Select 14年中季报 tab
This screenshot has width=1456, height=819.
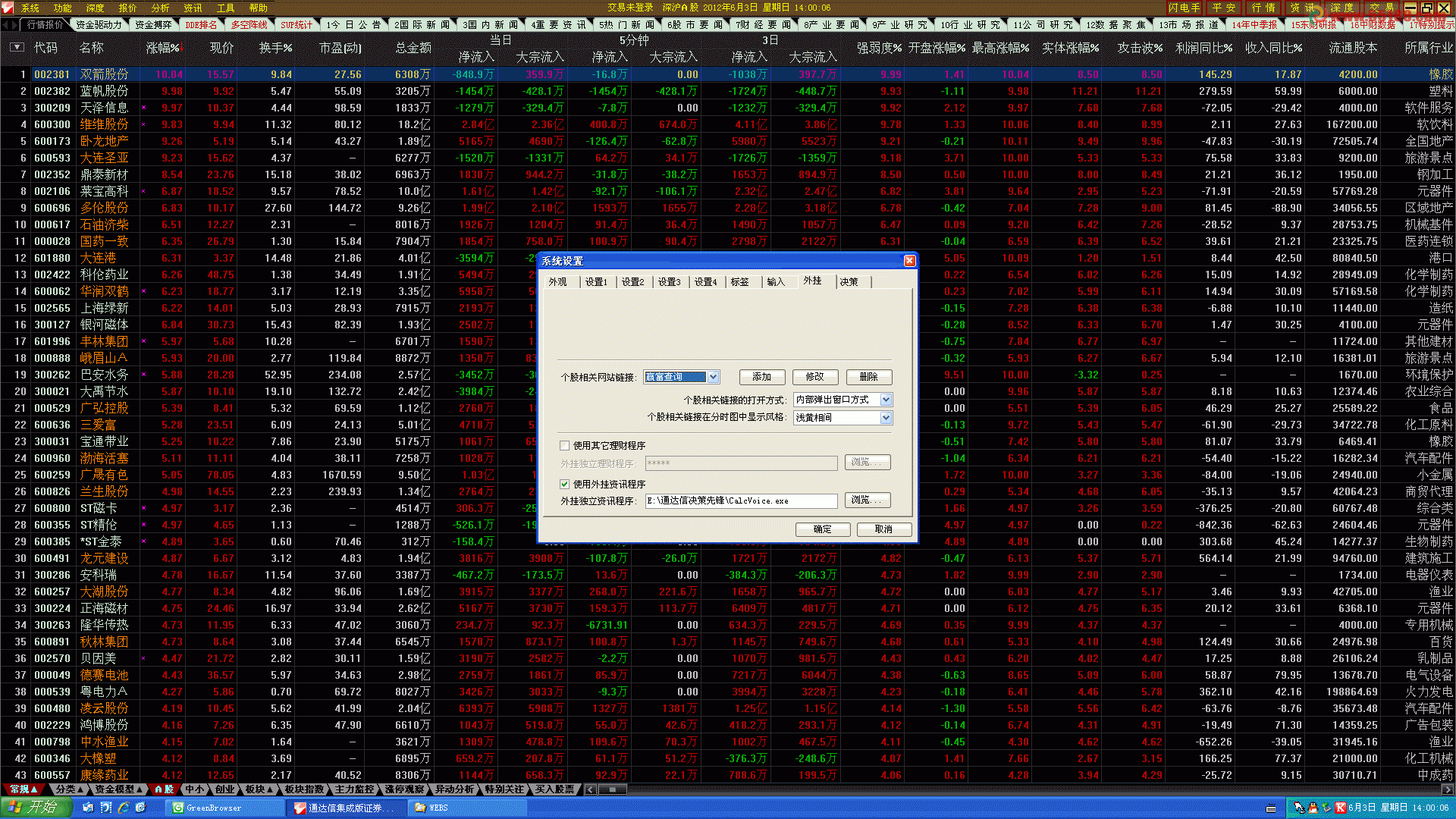1254,25
